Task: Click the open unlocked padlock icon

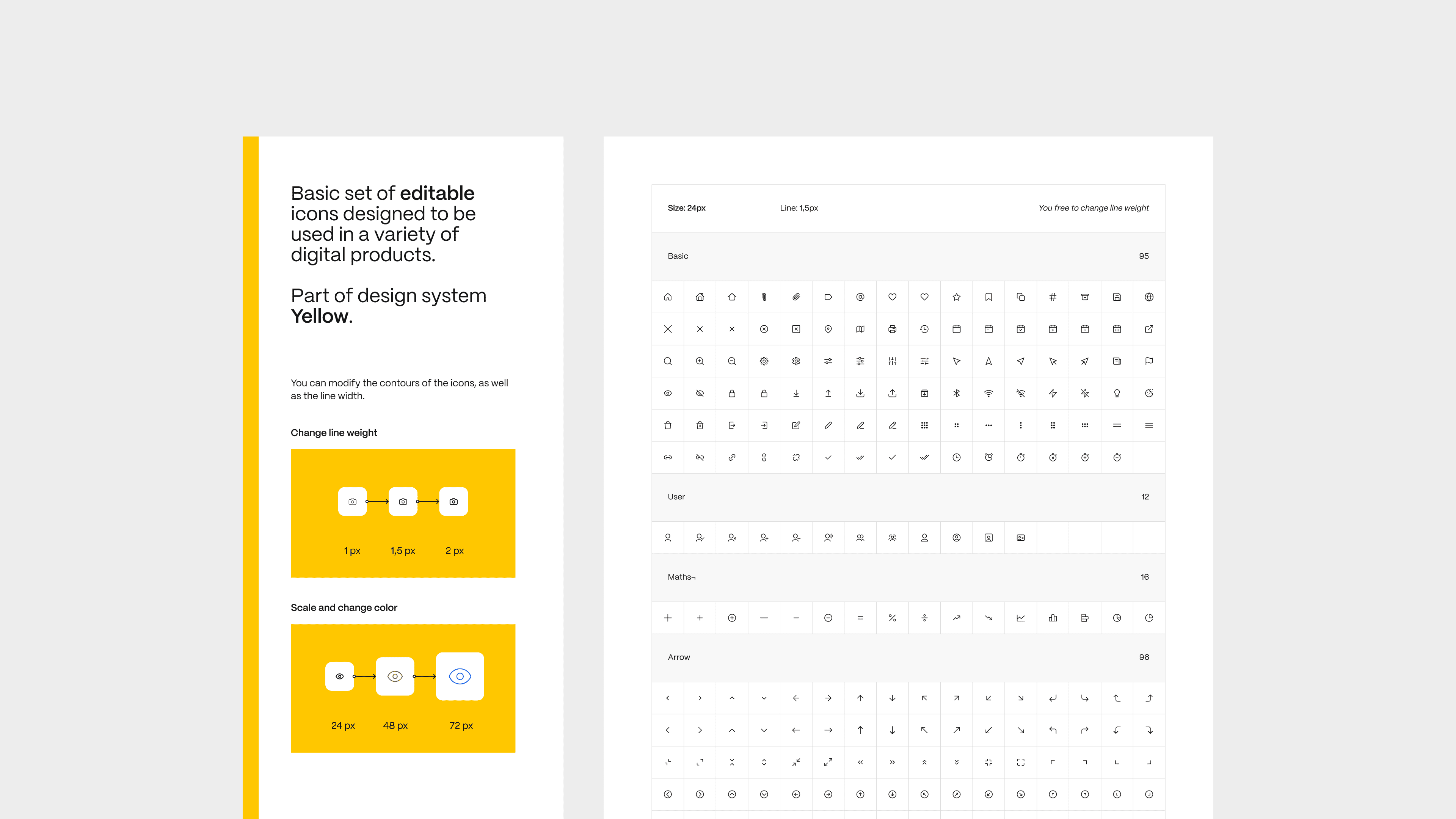Action: [764, 394]
